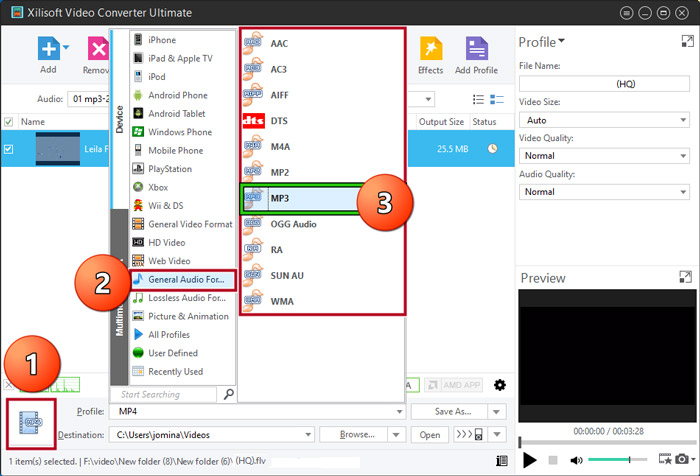Click the search magnifier in profile list
This screenshot has width=700, height=476.
tap(229, 395)
